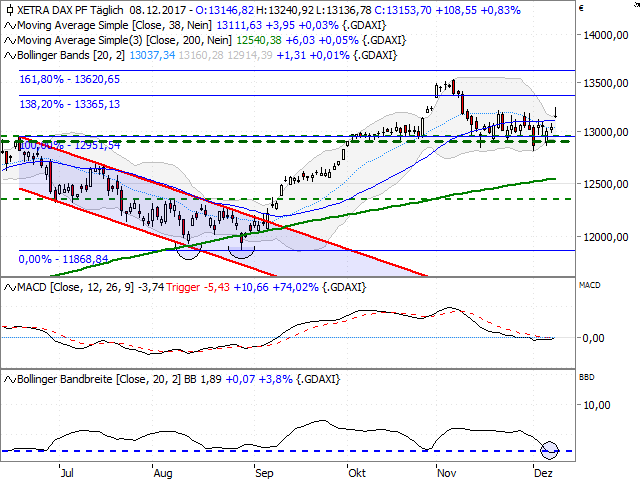The width and height of the screenshot is (640, 480).
Task: Click the line icon before Moving Average Simple 38
Action: pos(7,24)
